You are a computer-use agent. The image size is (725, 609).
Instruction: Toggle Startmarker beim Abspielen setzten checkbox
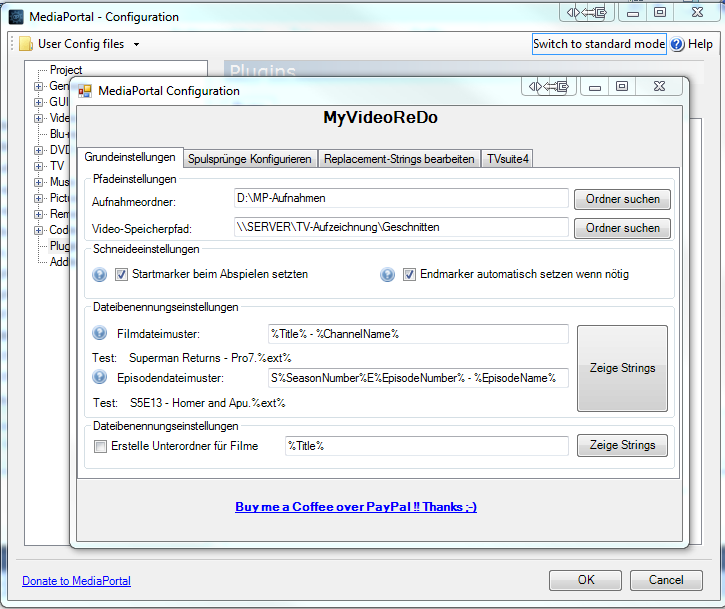tap(121, 275)
